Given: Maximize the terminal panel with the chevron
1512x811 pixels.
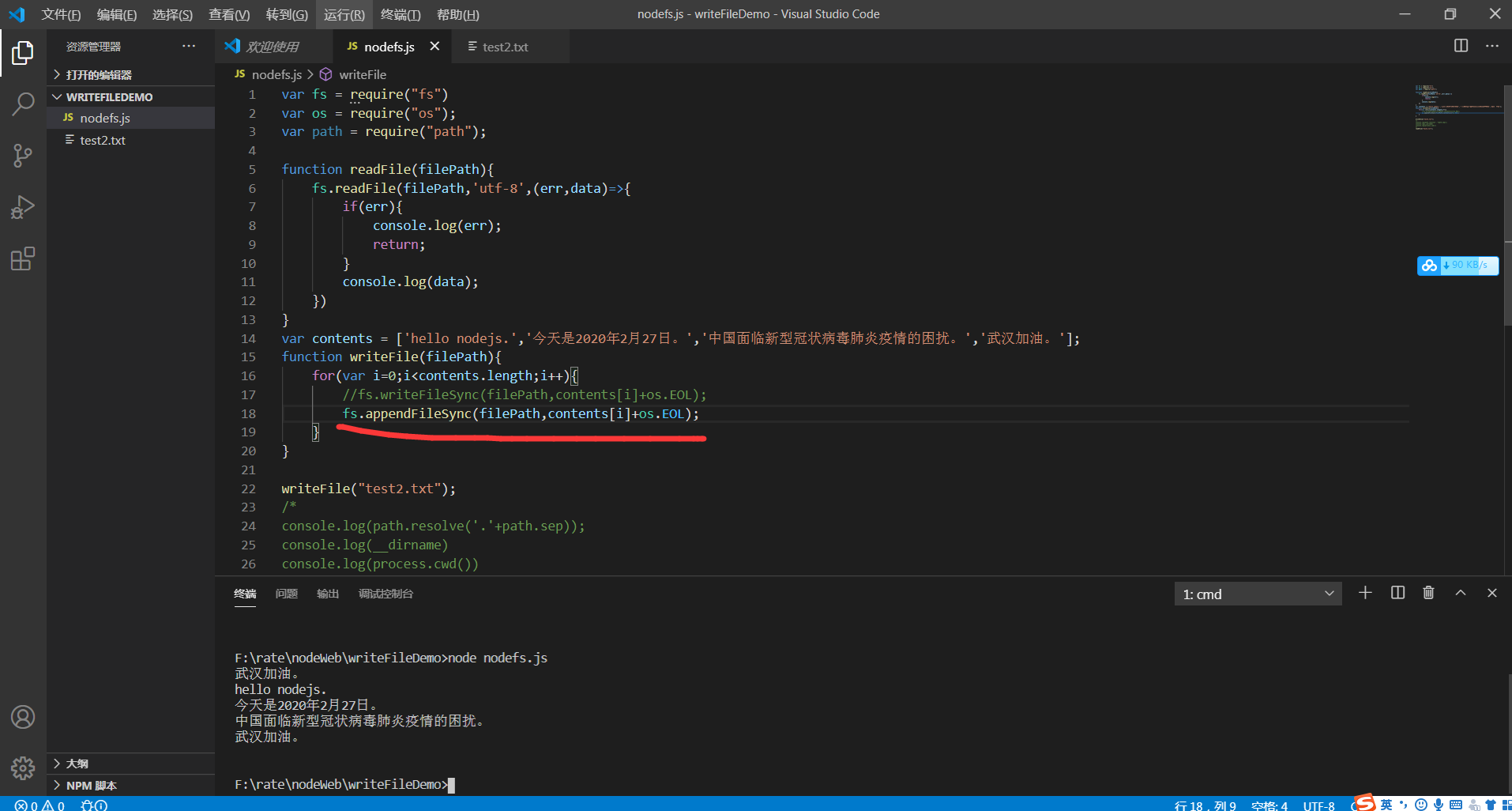Looking at the screenshot, I should (x=1461, y=593).
